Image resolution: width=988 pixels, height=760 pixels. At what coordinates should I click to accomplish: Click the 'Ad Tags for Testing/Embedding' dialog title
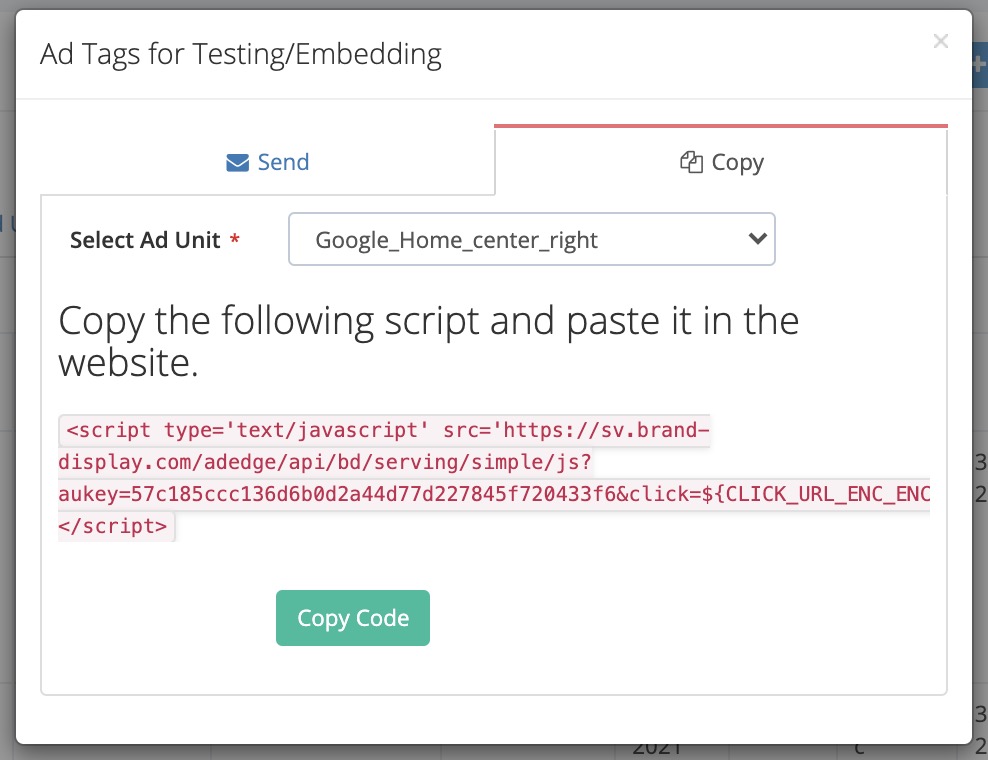click(x=241, y=54)
